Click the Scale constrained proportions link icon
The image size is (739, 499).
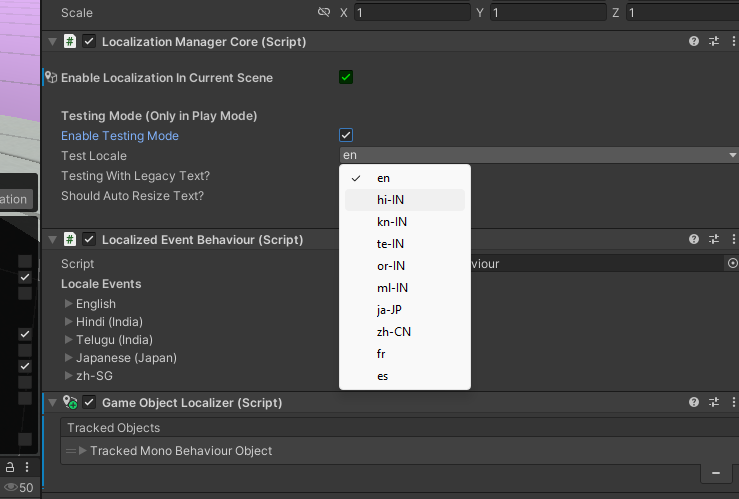[324, 12]
